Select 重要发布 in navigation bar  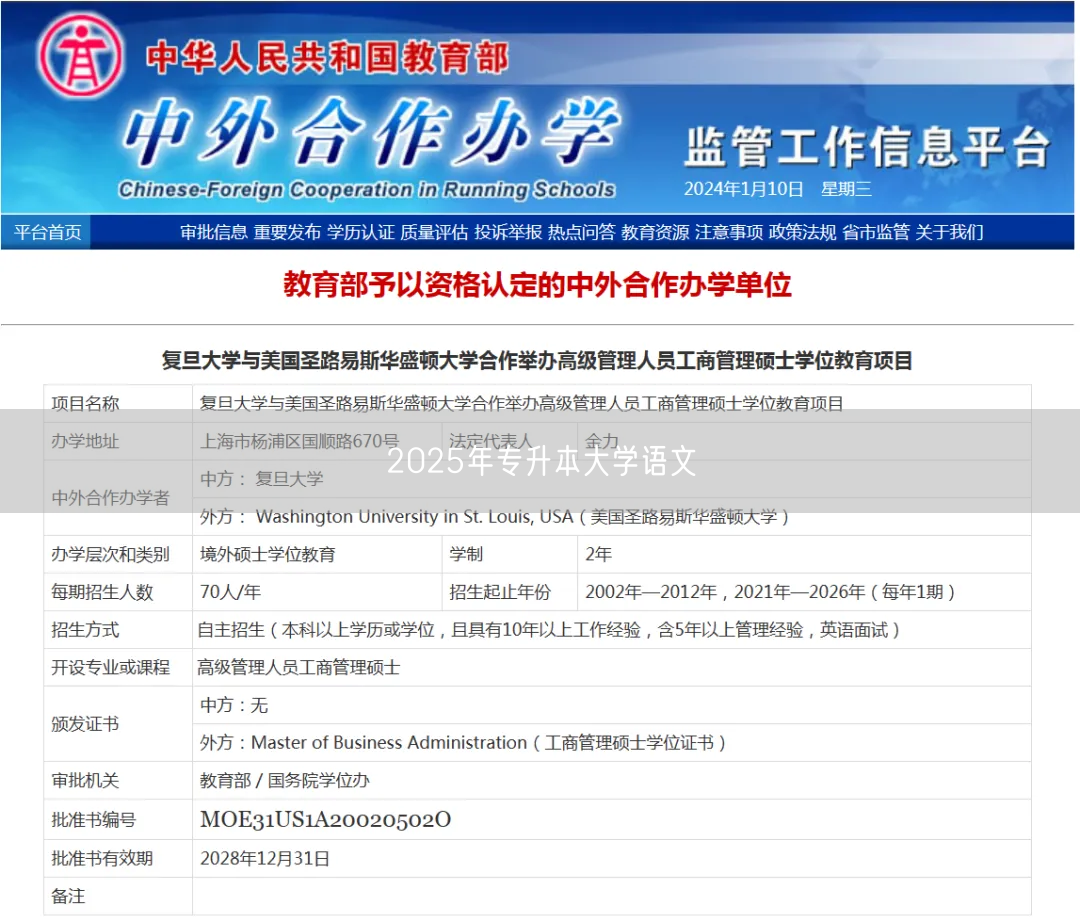[287, 232]
